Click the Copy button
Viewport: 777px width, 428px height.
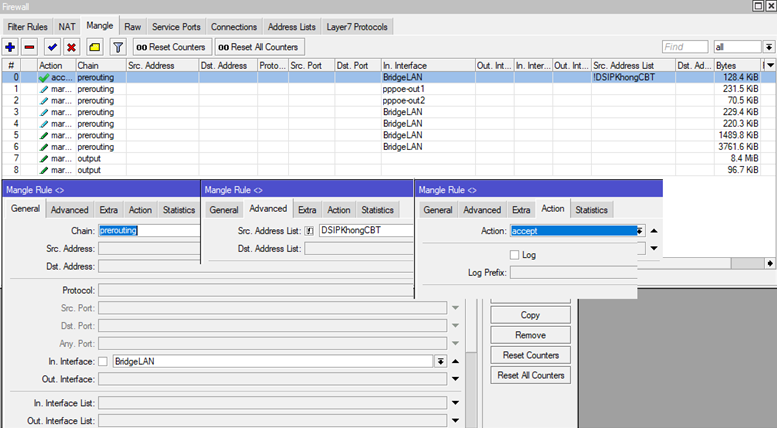[x=530, y=315]
